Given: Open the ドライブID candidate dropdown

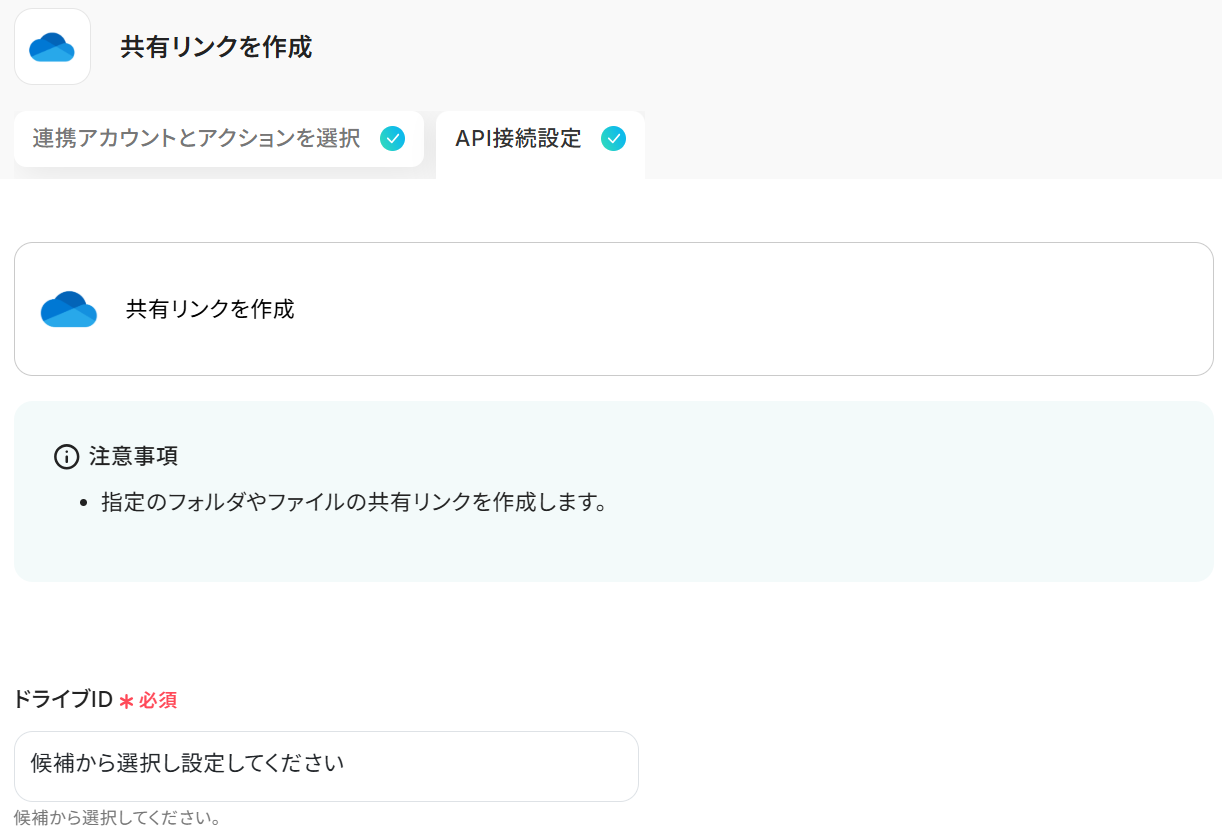Looking at the screenshot, I should pyautogui.click(x=326, y=766).
